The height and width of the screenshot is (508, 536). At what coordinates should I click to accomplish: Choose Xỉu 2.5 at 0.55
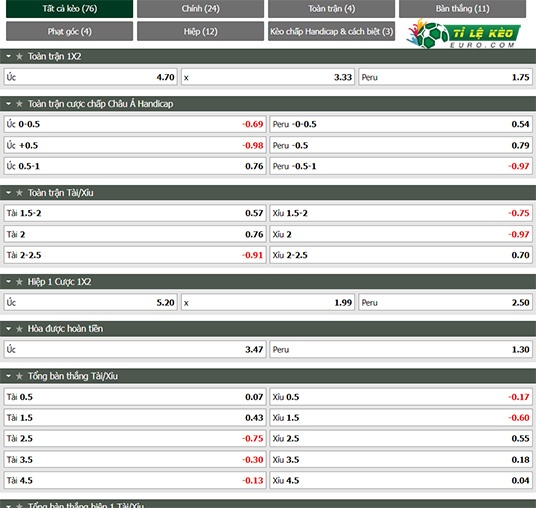[401, 439]
